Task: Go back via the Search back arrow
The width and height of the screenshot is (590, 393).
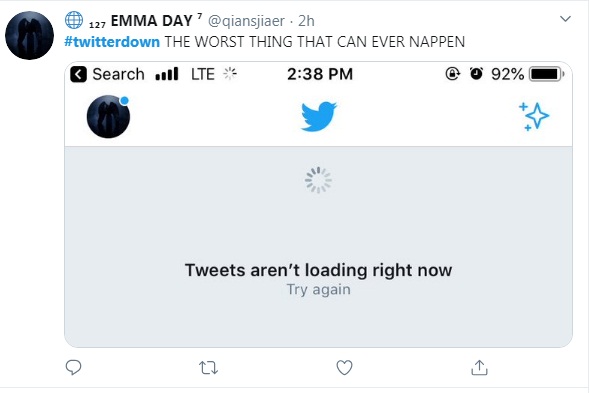Action: pos(78,74)
